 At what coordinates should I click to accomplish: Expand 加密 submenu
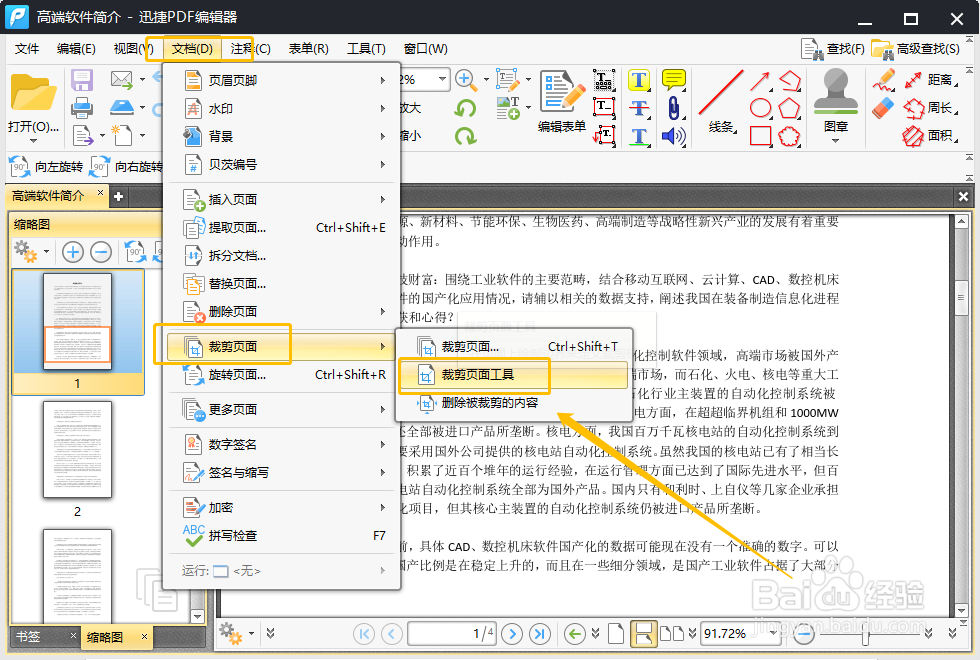pyautogui.click(x=284, y=508)
